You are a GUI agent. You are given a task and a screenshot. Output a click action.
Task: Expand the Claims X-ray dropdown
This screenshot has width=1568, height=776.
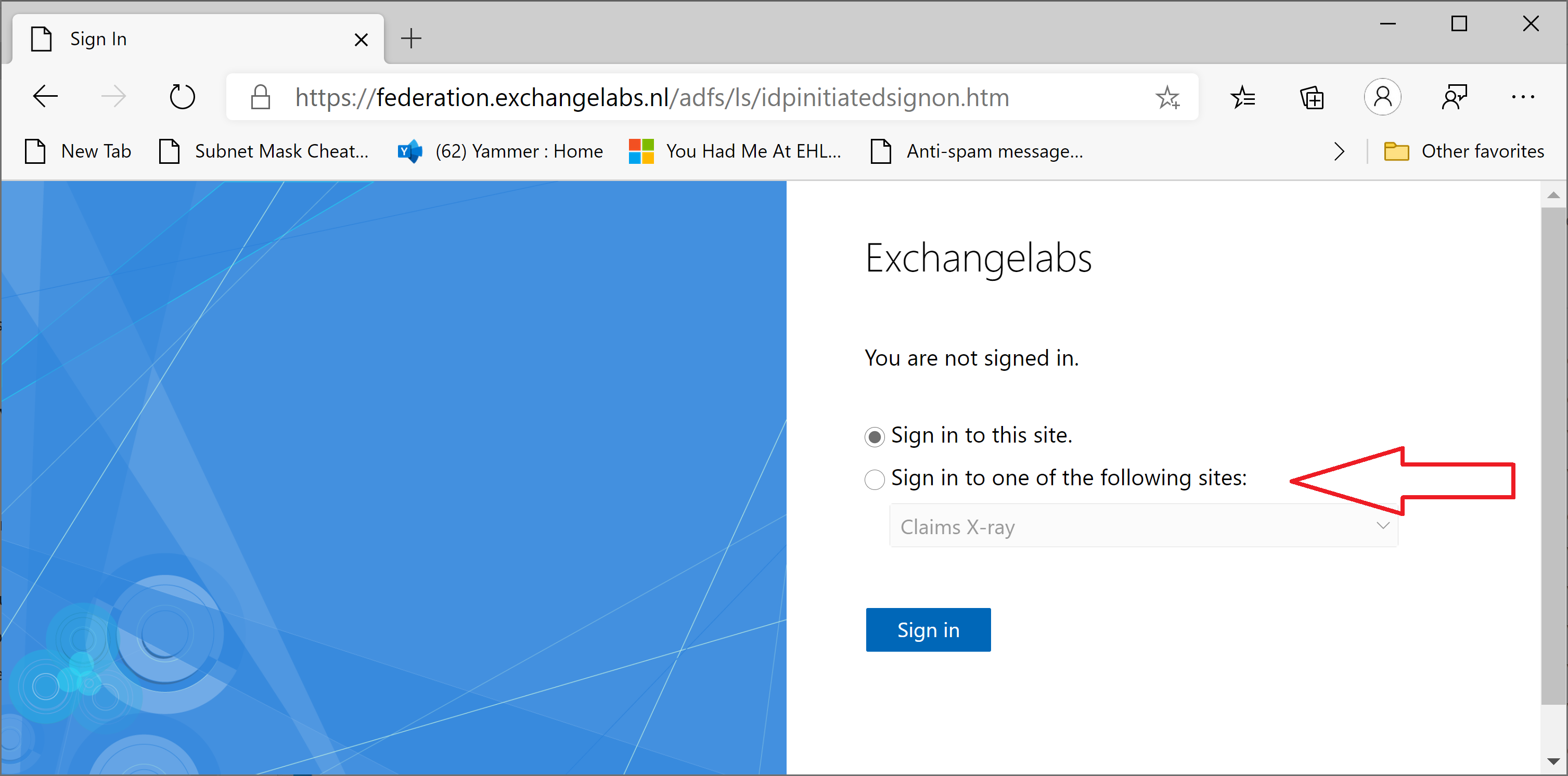click(x=1143, y=526)
